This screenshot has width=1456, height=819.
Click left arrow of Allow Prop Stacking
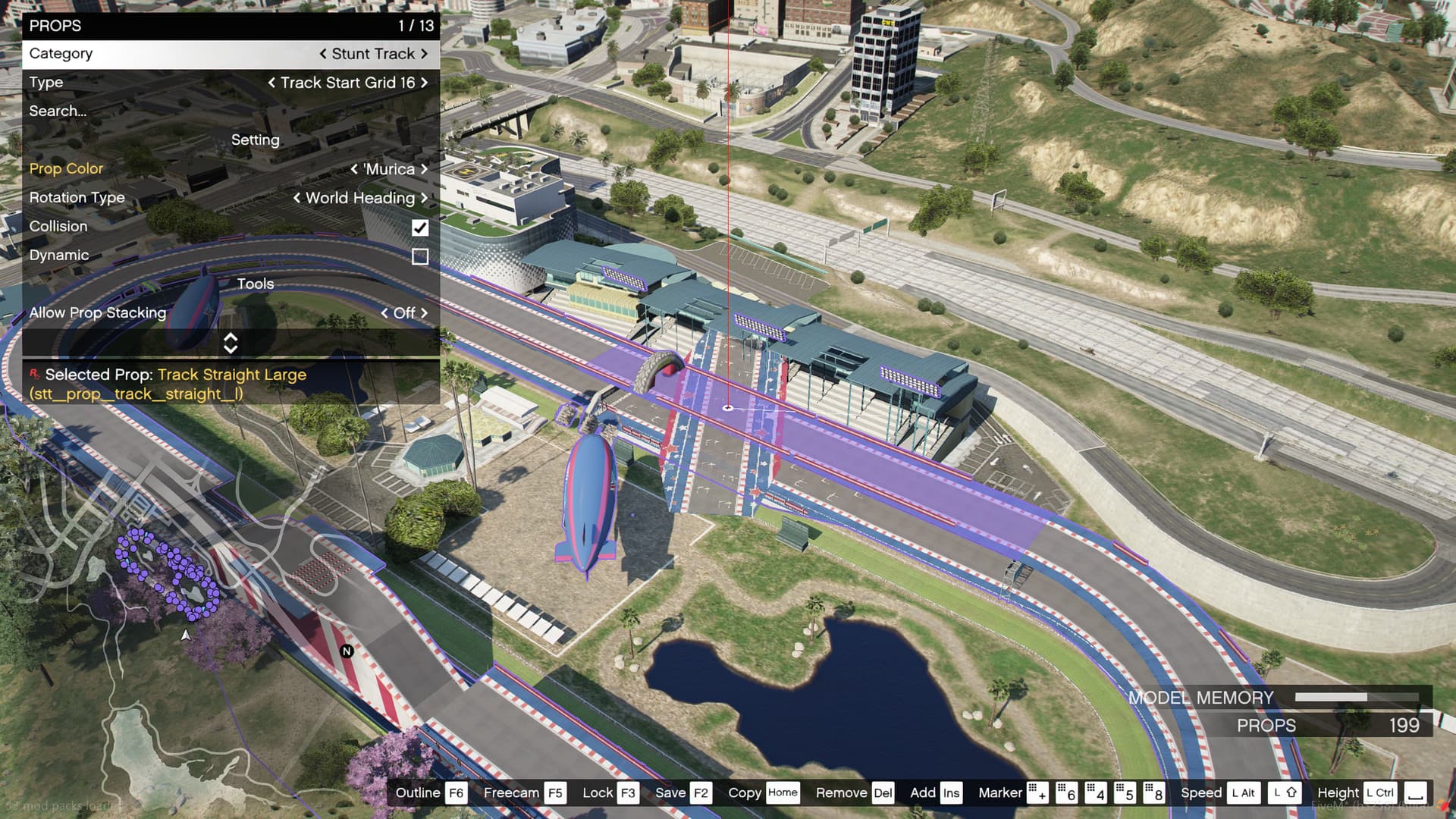click(x=384, y=313)
